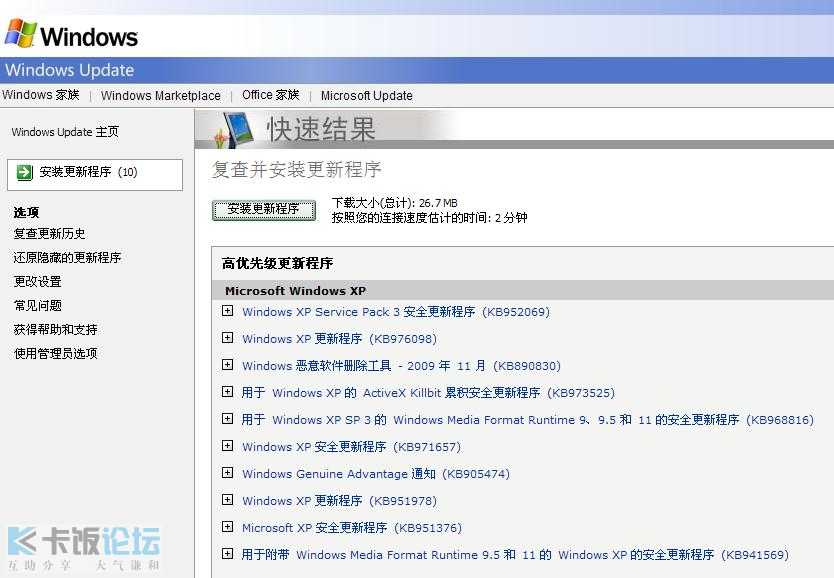Open Windows XP 更新程序 (KB951978) link
This screenshot has width=834, height=578.
pos(339,501)
